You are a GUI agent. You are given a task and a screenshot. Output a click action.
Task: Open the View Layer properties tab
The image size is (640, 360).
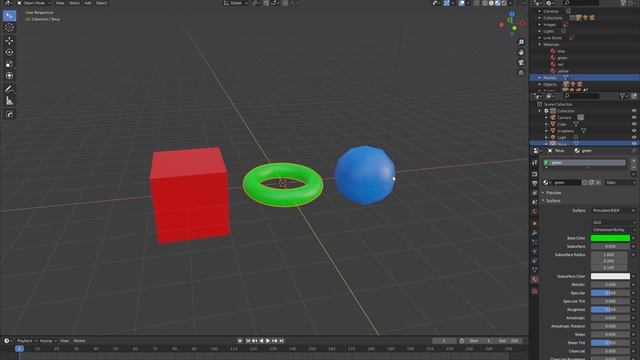pyautogui.click(x=534, y=193)
